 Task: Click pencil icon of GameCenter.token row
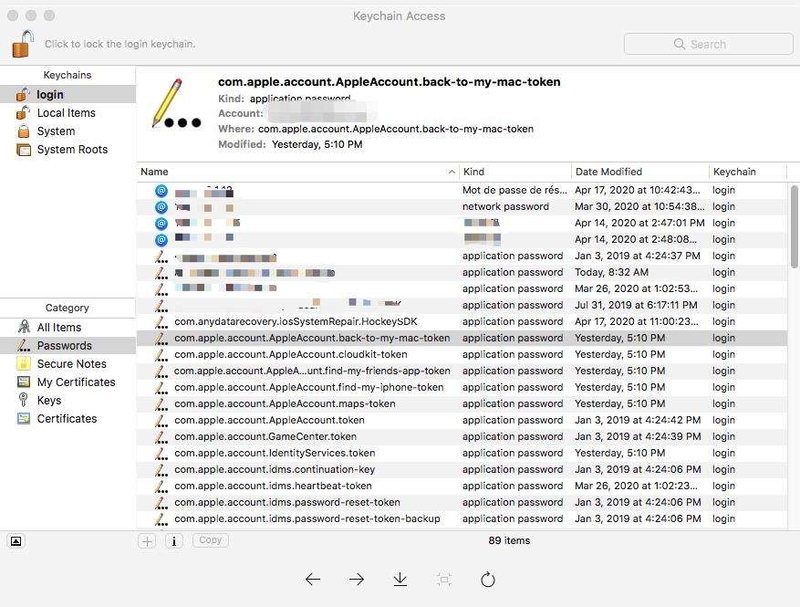[x=161, y=437]
